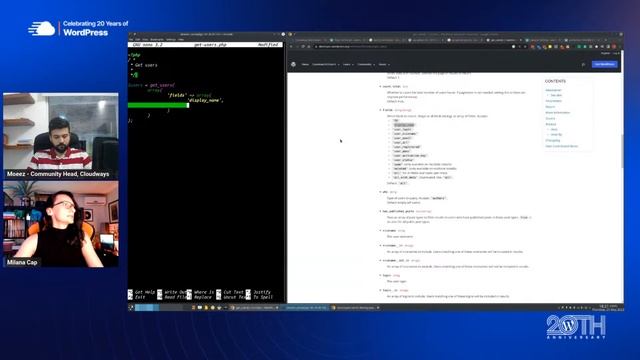
Task: Click Milana Cop's webcam video tile
Action: click(61, 224)
